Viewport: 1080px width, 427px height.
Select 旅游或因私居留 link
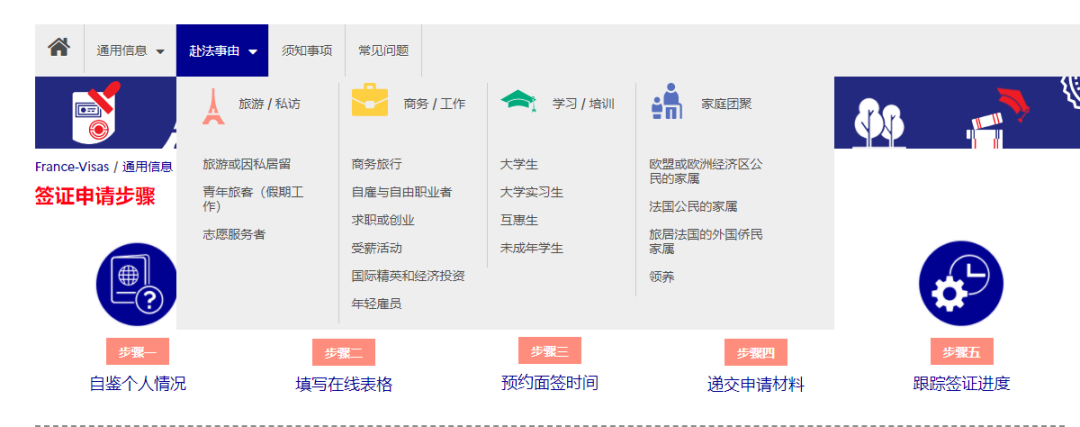[x=247, y=164]
